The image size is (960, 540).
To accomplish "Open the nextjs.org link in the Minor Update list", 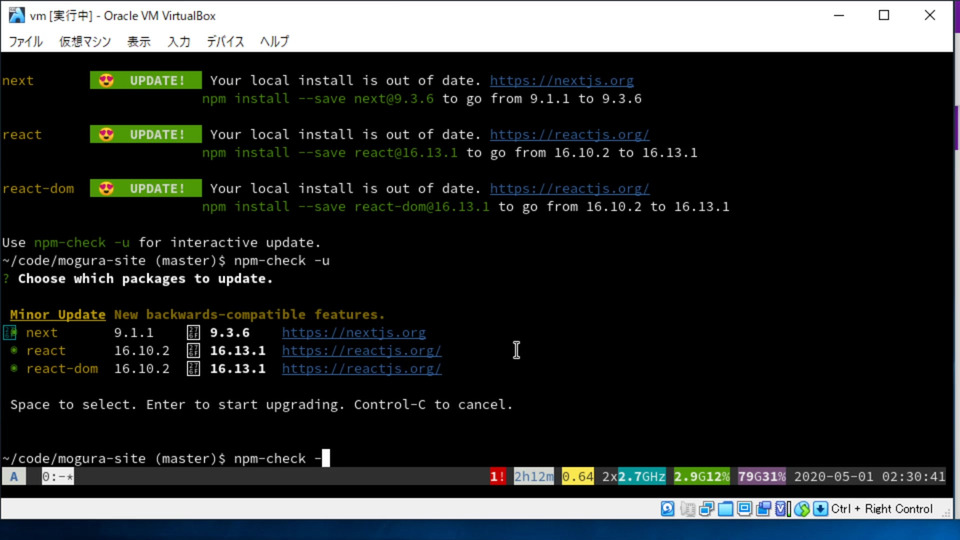I will tap(354, 333).
